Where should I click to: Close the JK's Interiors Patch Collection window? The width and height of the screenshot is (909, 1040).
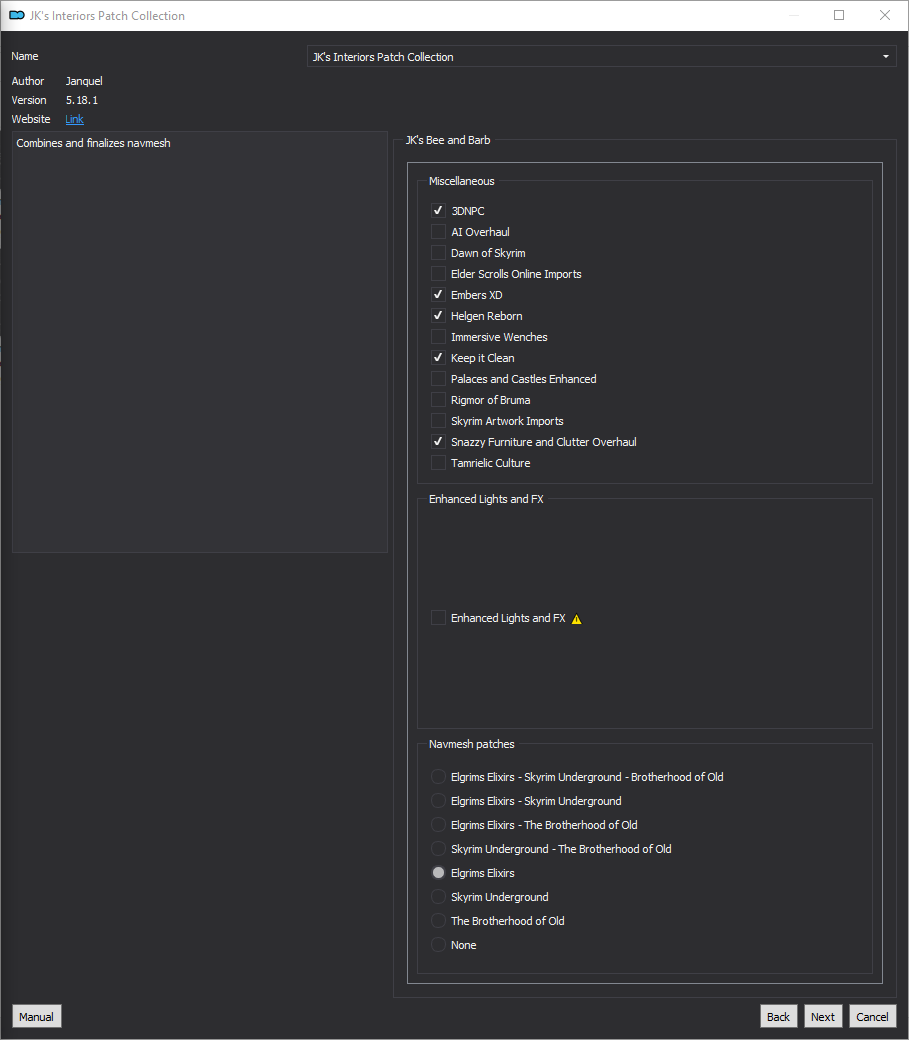[x=884, y=15]
